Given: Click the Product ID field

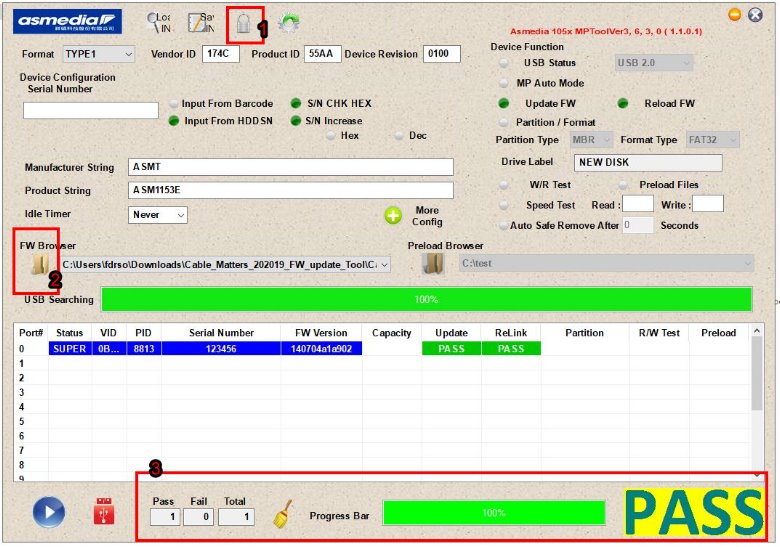Looking at the screenshot, I should (323, 54).
